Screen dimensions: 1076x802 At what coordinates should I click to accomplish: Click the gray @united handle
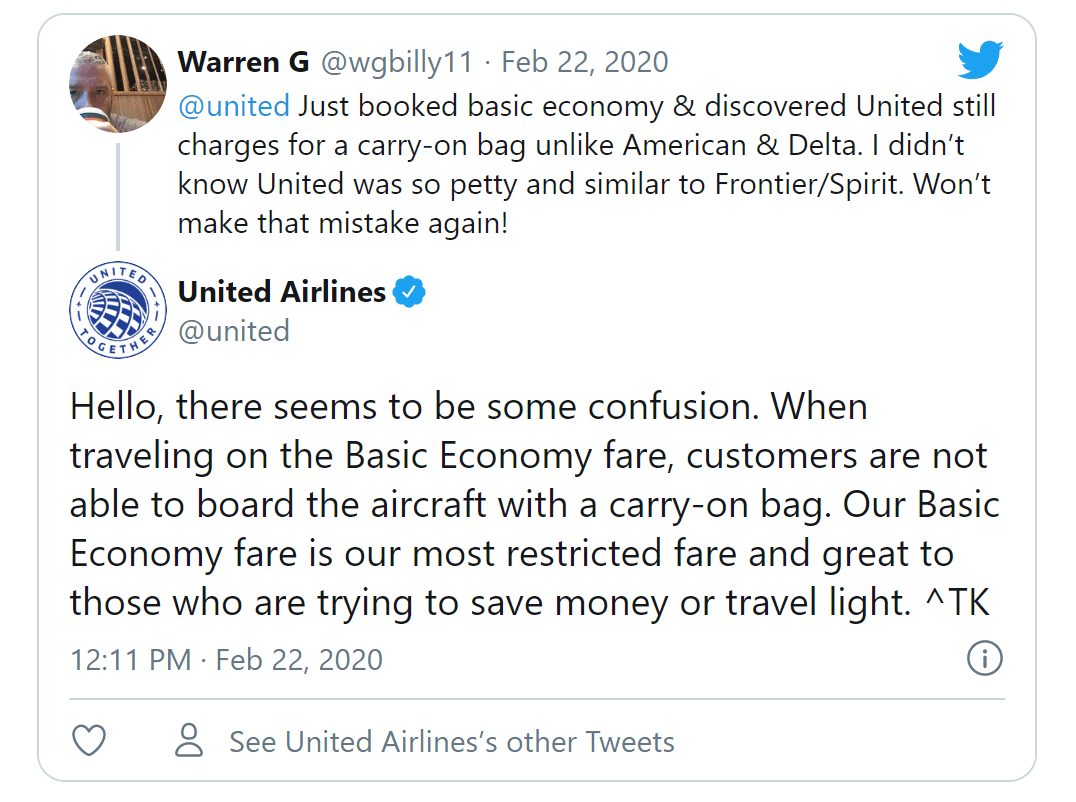coord(234,331)
